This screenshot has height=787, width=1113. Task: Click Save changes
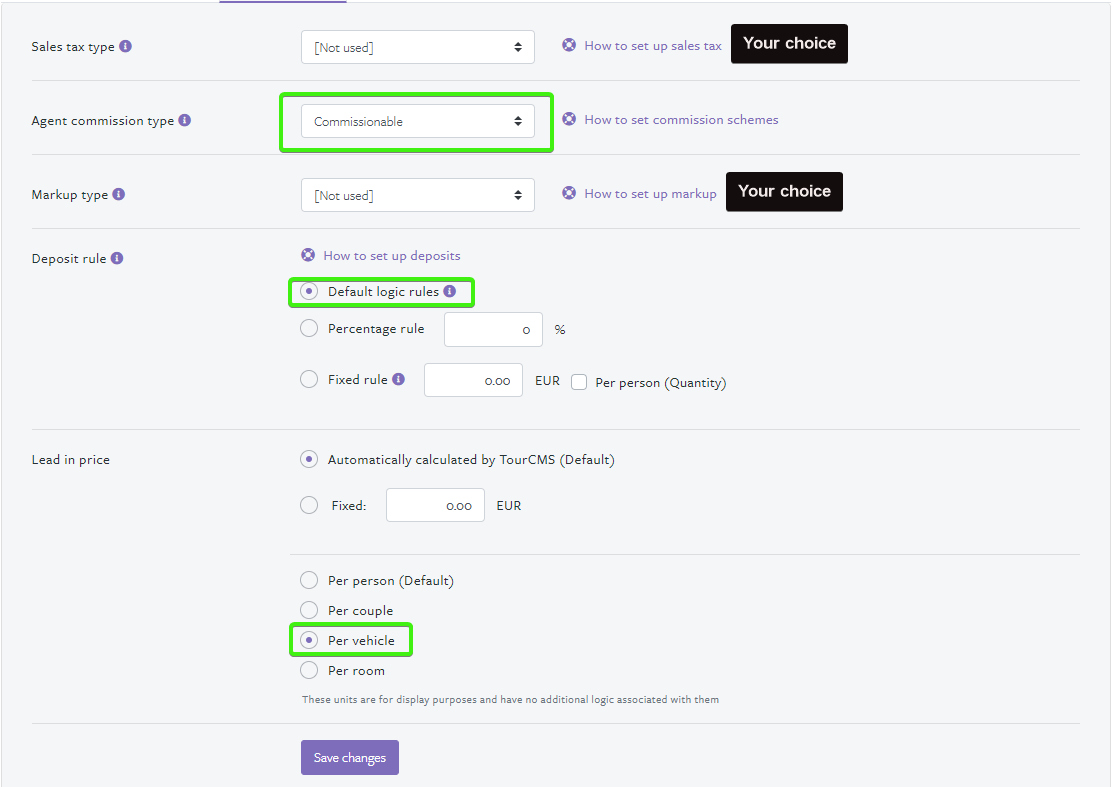(x=349, y=757)
